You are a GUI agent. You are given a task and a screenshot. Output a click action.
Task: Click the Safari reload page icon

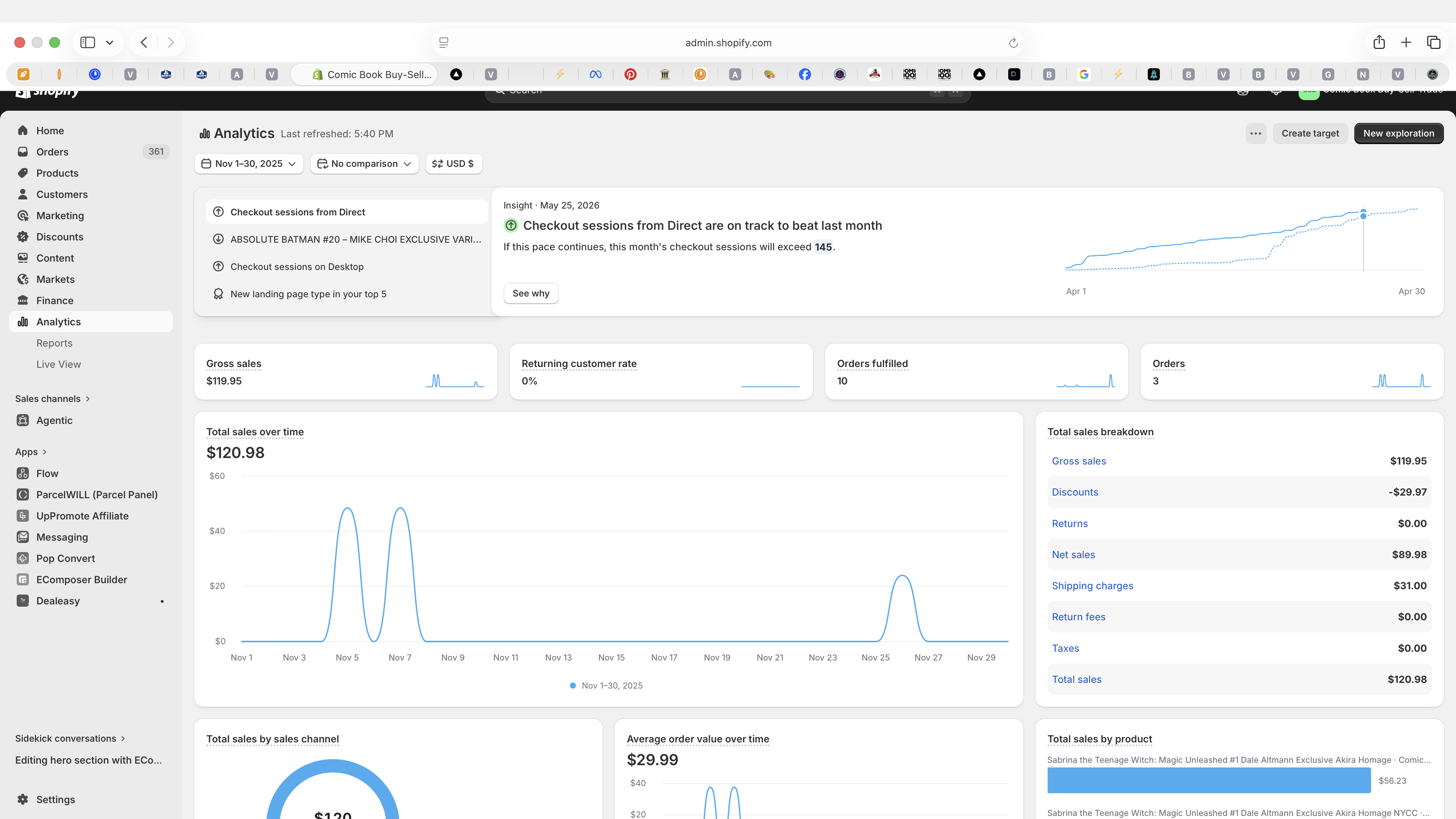tap(1013, 43)
